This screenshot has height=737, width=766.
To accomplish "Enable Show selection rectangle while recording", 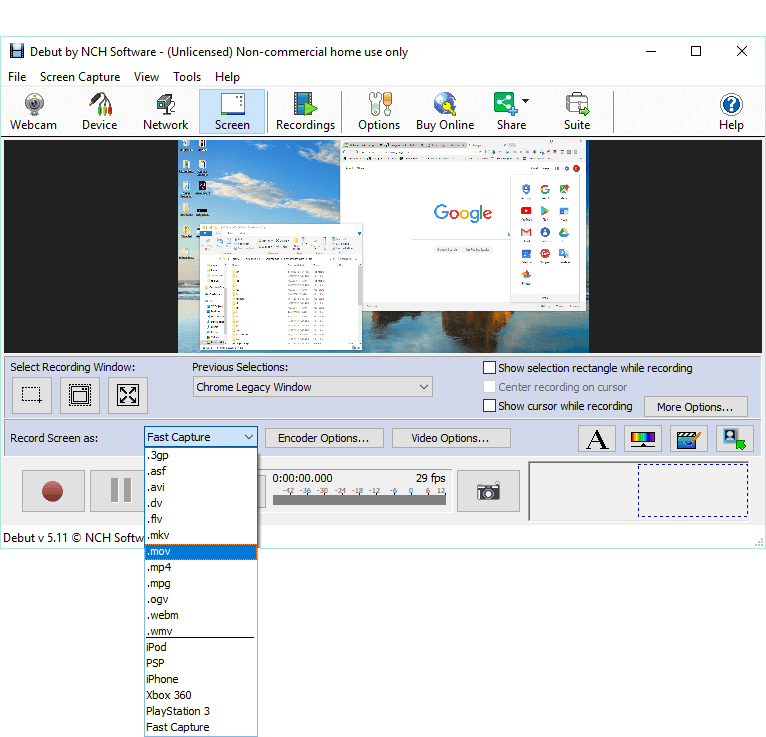I will click(489, 368).
